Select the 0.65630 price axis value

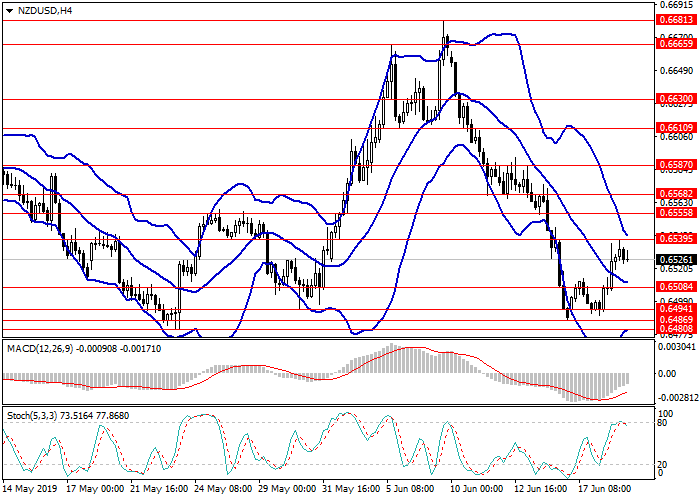coord(676,202)
